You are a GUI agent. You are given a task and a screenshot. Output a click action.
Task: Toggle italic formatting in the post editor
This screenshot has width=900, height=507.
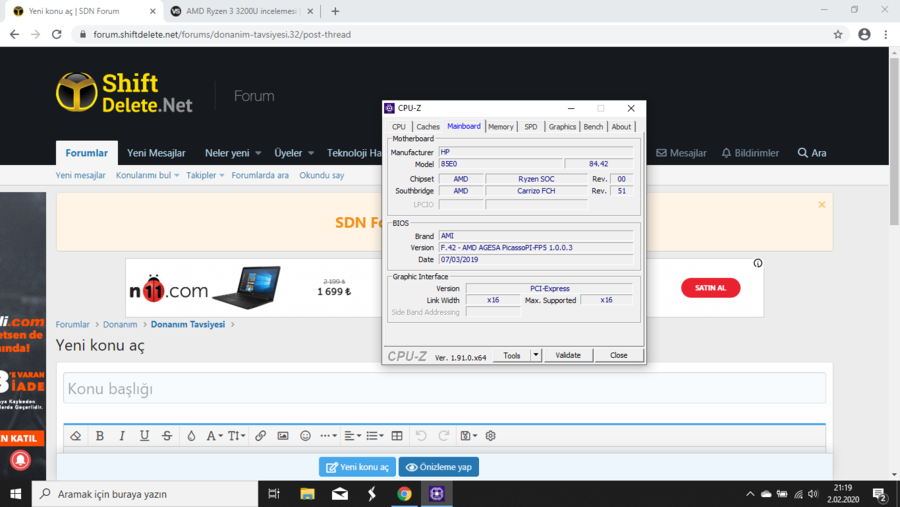[122, 436]
